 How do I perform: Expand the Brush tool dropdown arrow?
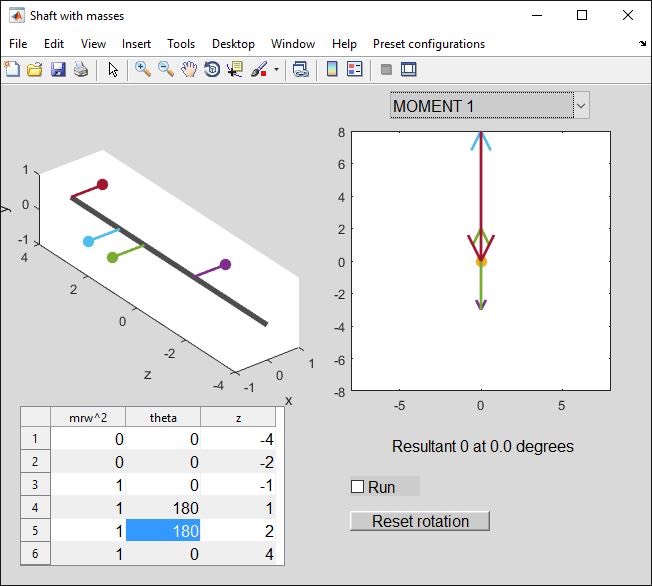pyautogui.click(x=276, y=71)
